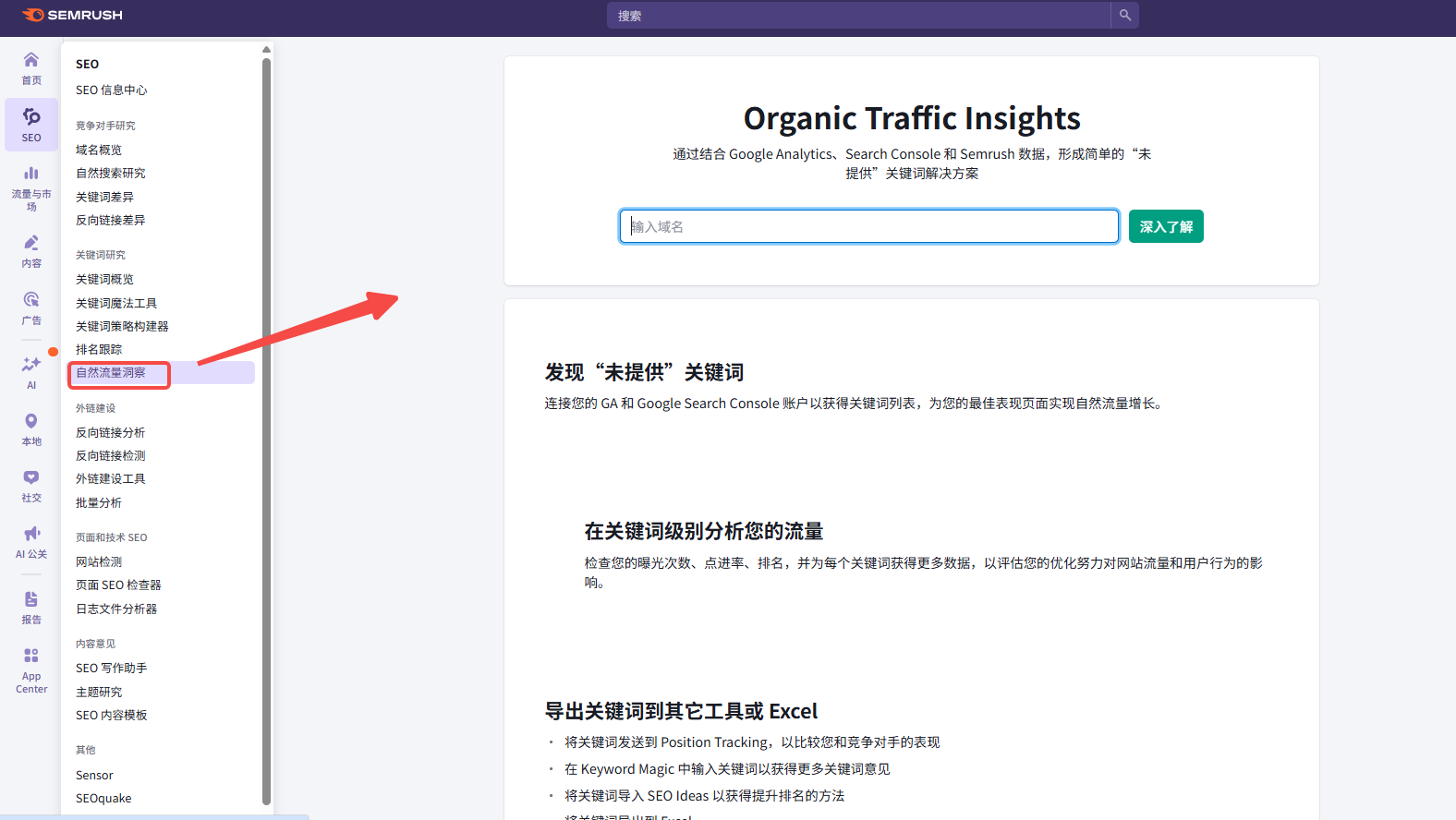Screen dimensions: 1456x820
Task: Open 域名概览 in the SEO menu
Action: [x=99, y=150]
